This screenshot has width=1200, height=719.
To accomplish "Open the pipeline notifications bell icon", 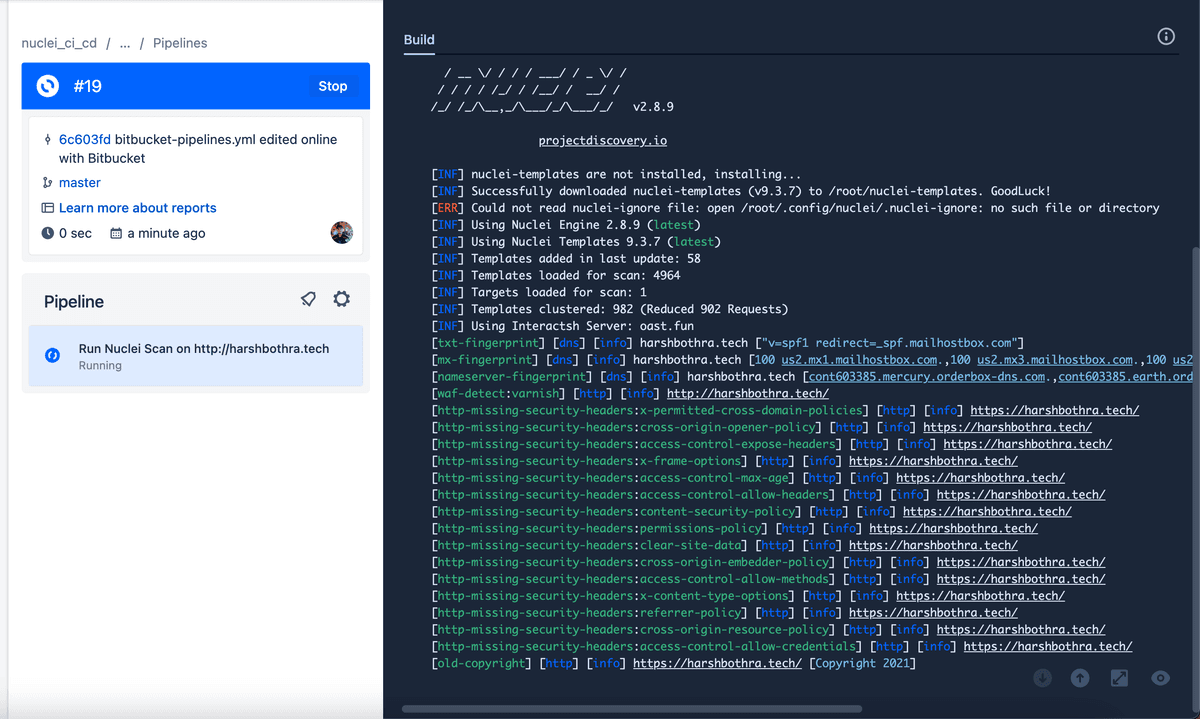I will click(308, 298).
